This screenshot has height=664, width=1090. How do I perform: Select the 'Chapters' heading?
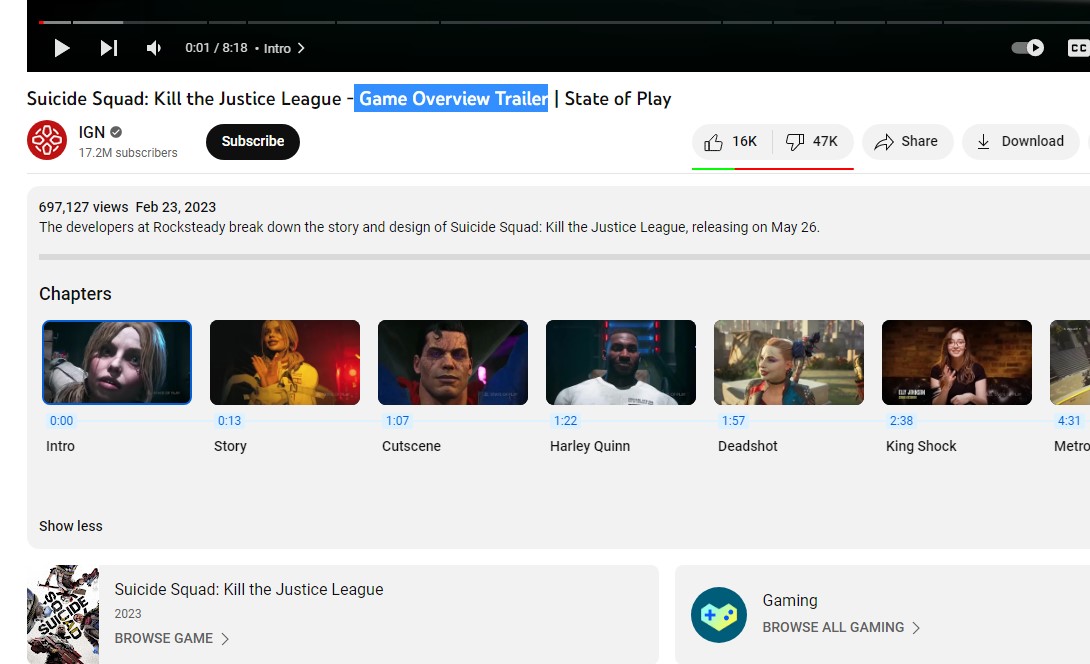75,294
